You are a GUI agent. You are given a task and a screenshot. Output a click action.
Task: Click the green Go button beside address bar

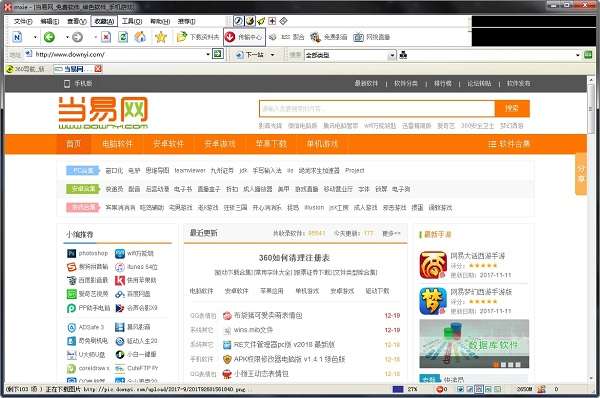217,54
